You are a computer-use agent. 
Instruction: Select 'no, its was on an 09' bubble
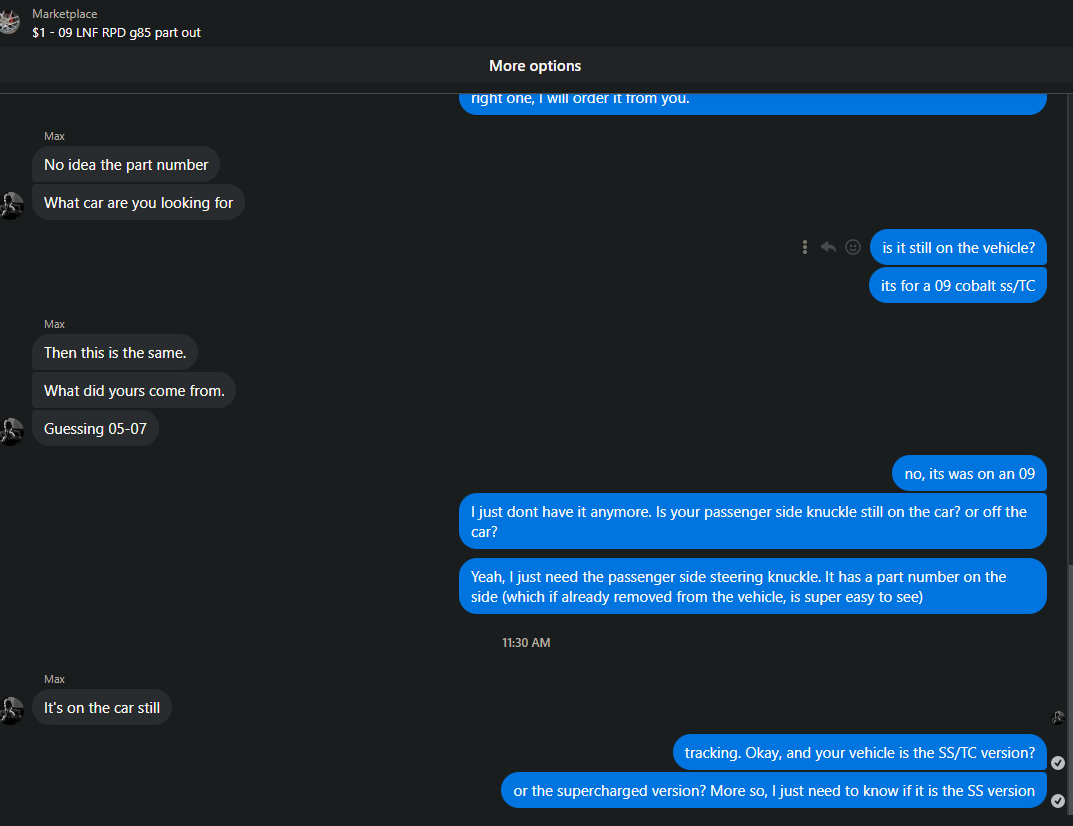coord(970,474)
